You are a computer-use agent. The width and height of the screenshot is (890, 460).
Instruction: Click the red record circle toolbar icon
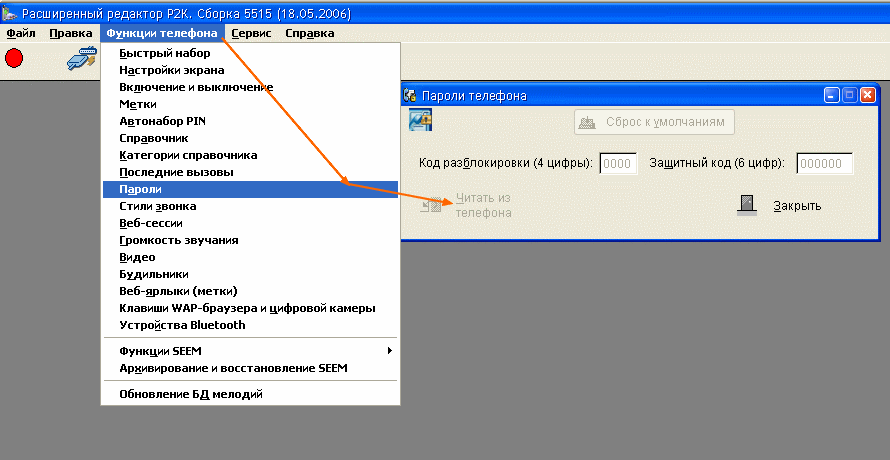click(14, 58)
